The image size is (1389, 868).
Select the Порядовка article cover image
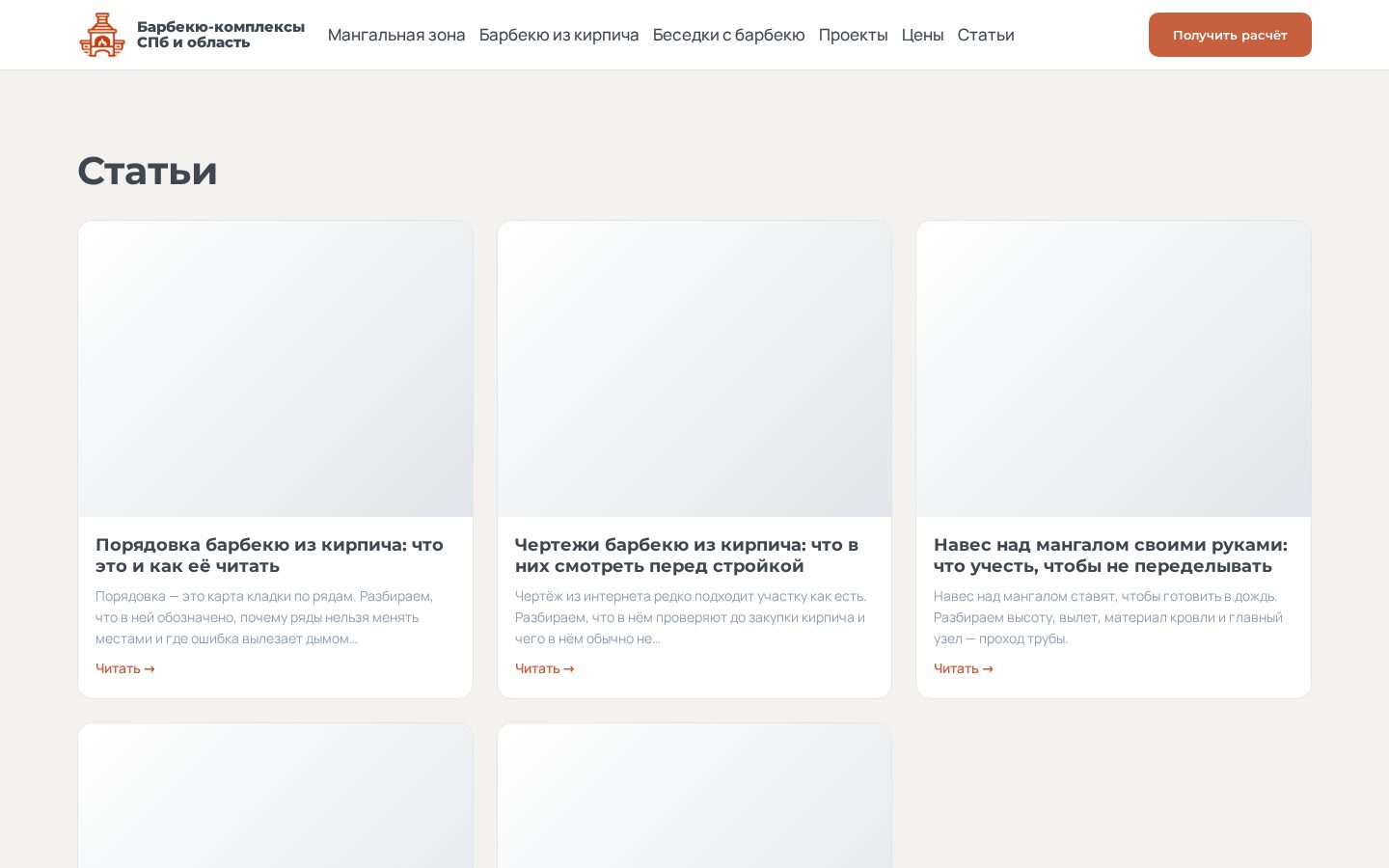coord(276,368)
